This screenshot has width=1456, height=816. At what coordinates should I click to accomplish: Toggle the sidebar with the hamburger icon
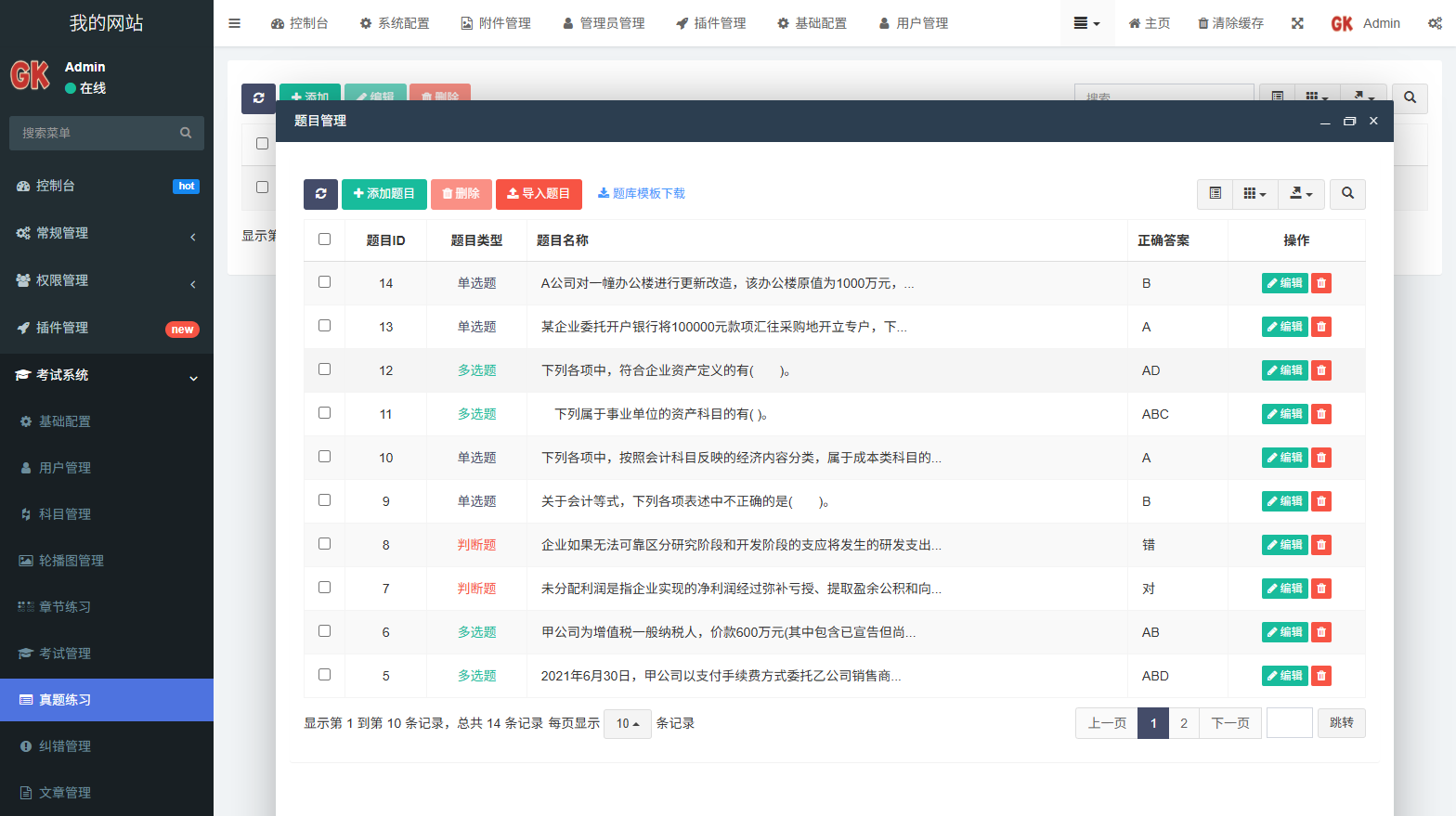coord(234,23)
